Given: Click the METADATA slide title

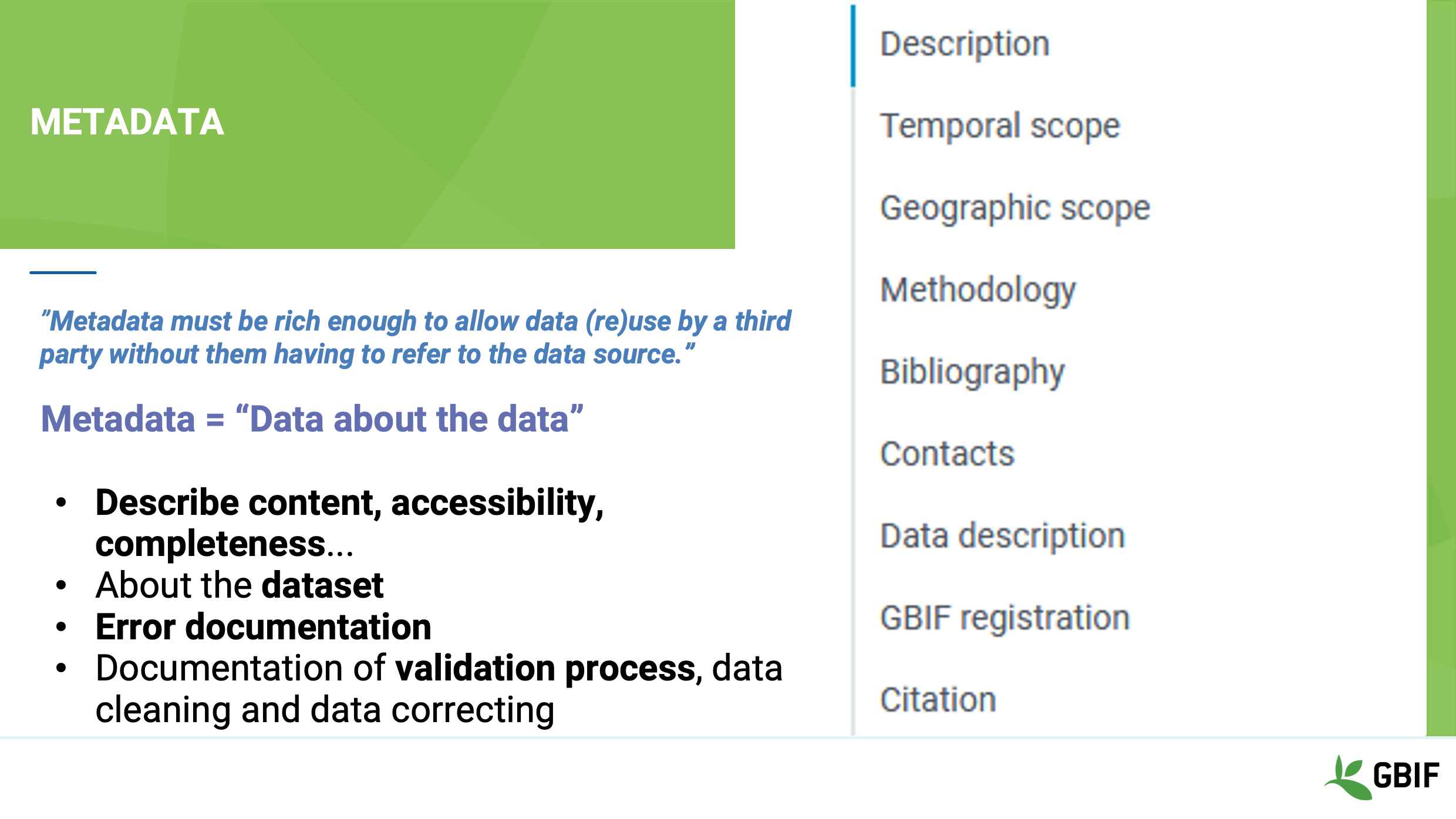Looking at the screenshot, I should pyautogui.click(x=127, y=122).
